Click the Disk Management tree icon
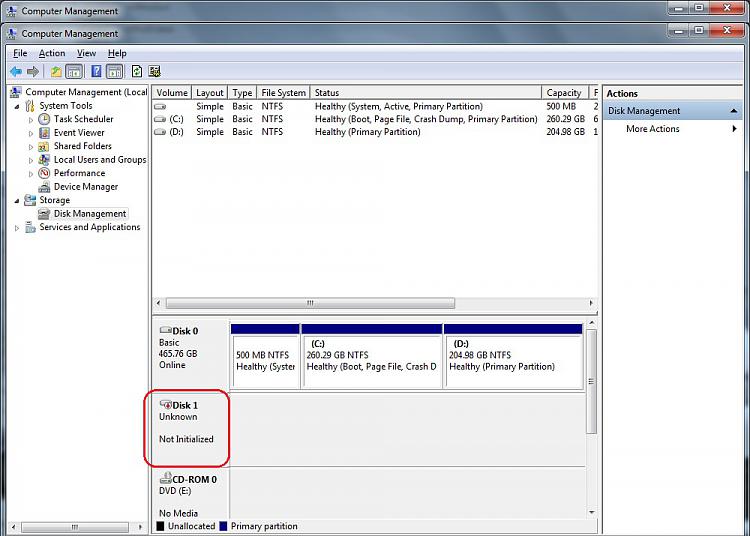Image resolution: width=750 pixels, height=536 pixels. (44, 214)
